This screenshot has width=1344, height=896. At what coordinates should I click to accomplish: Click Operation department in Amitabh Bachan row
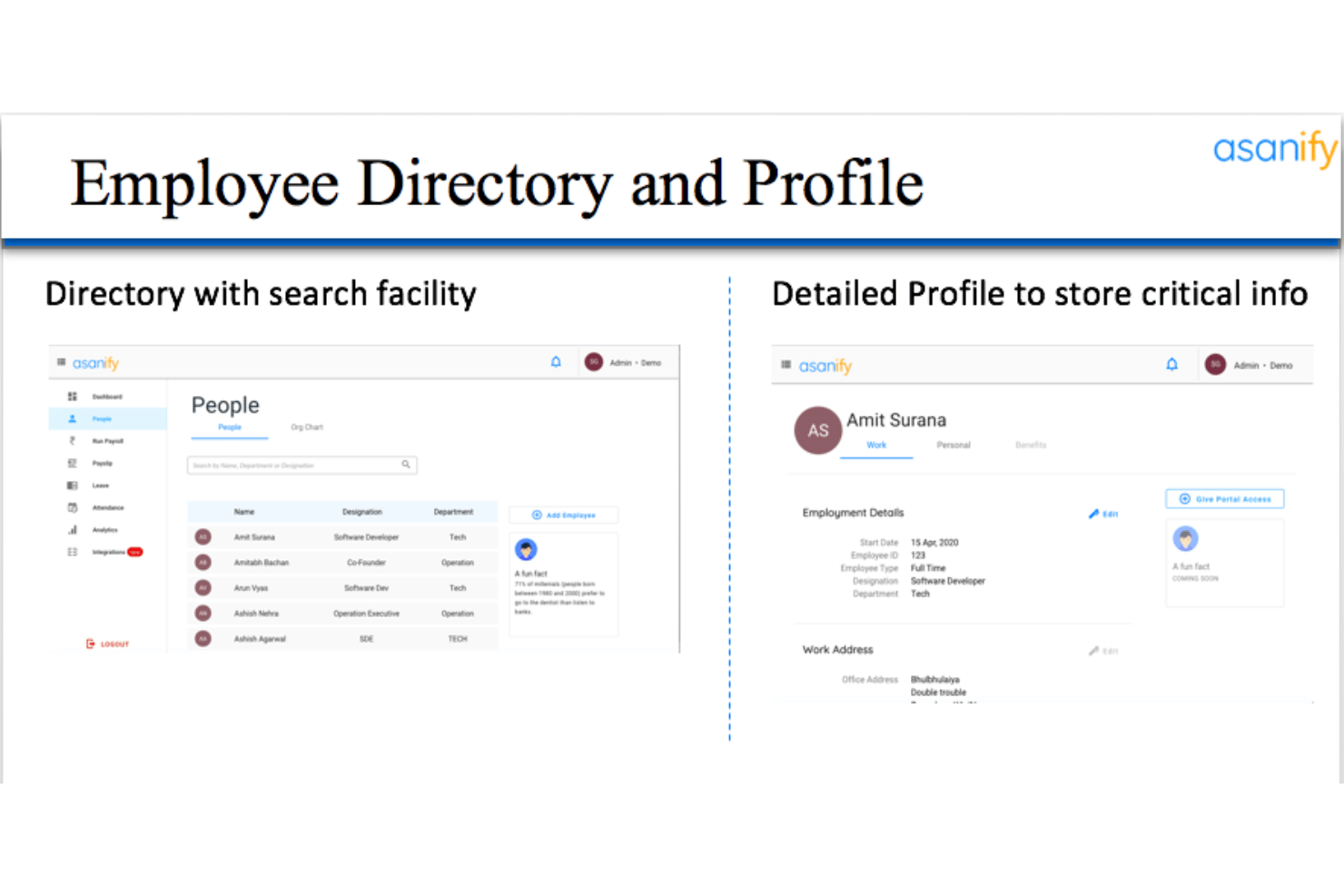(458, 563)
